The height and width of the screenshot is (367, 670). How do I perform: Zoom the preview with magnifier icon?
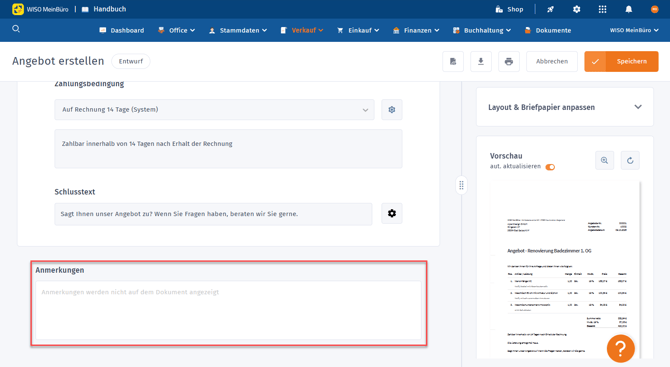pyautogui.click(x=604, y=161)
